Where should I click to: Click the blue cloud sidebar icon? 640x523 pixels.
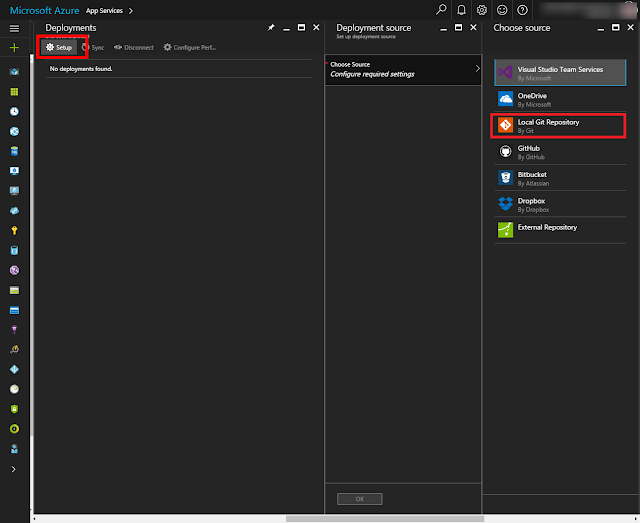(14, 211)
